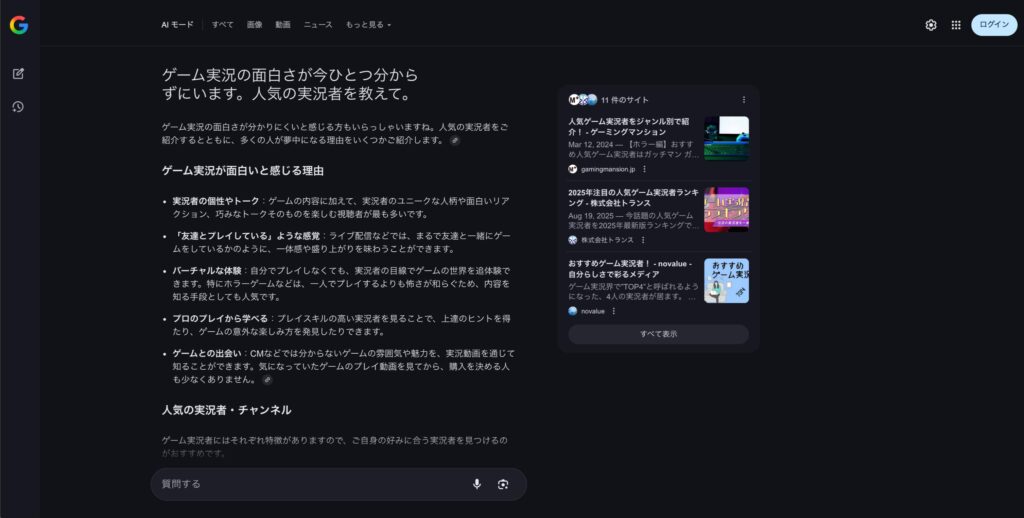The width and height of the screenshot is (1024, 518).
Task: Switch to the ニュース tab
Action: 318,24
